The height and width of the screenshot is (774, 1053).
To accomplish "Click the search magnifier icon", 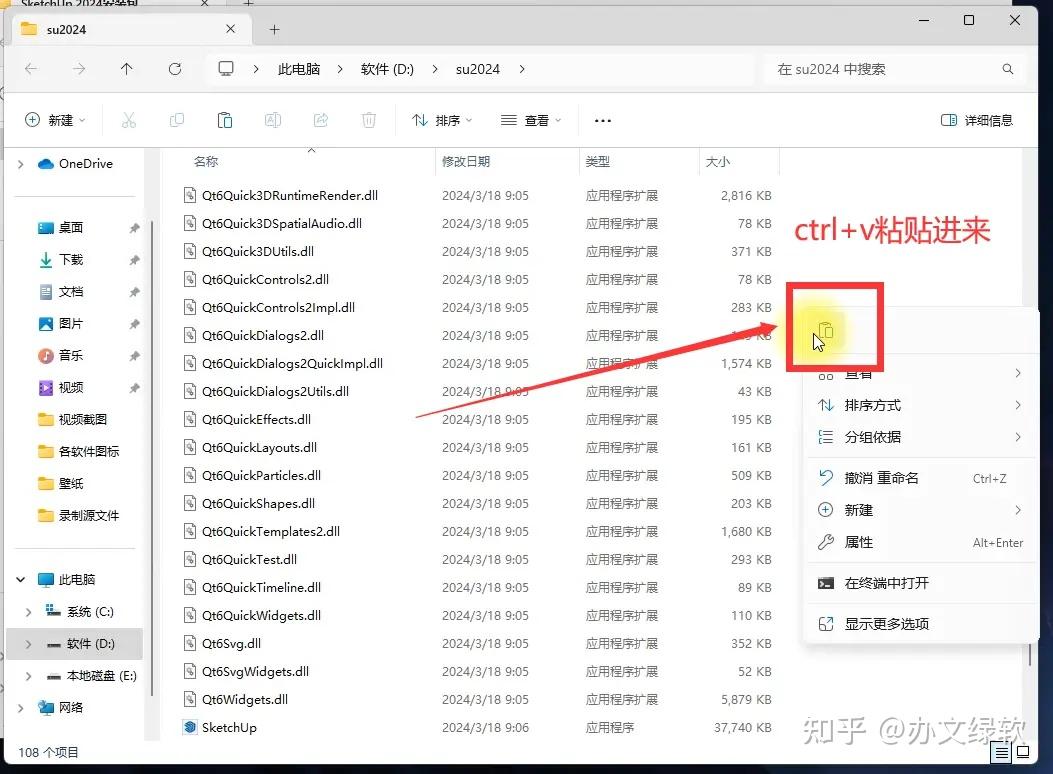I will pyautogui.click(x=1007, y=69).
